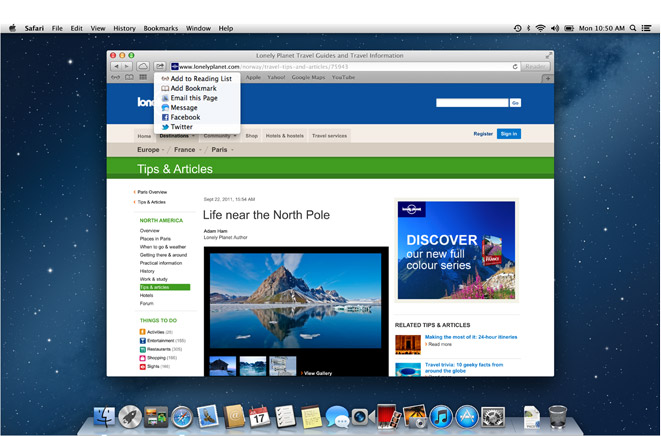Open a new tab with the plus button
The height and width of the screenshot is (436, 661).
point(548,78)
